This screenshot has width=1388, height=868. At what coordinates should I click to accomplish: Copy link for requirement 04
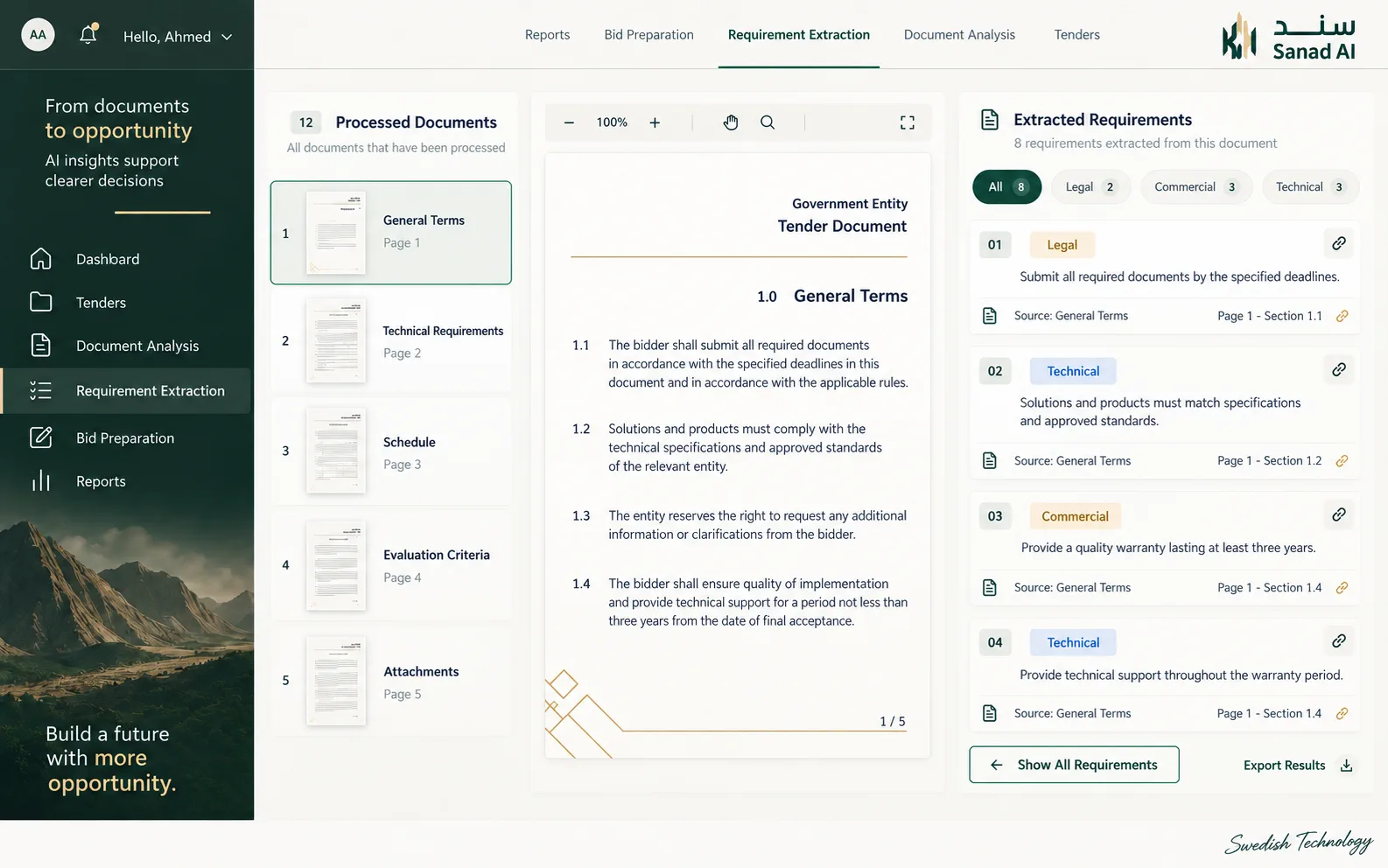[x=1339, y=641]
